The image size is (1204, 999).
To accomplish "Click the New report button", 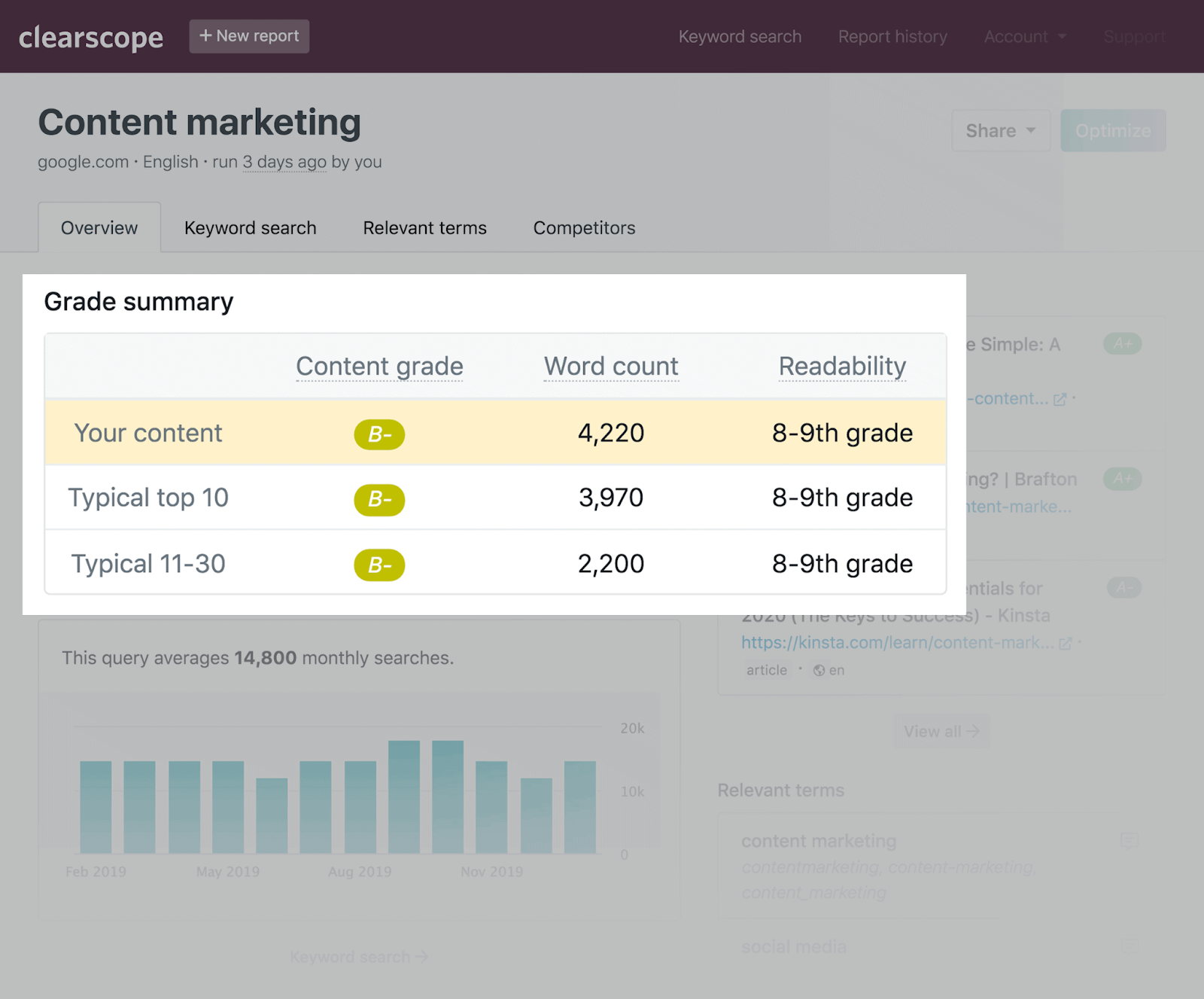I will tap(249, 36).
